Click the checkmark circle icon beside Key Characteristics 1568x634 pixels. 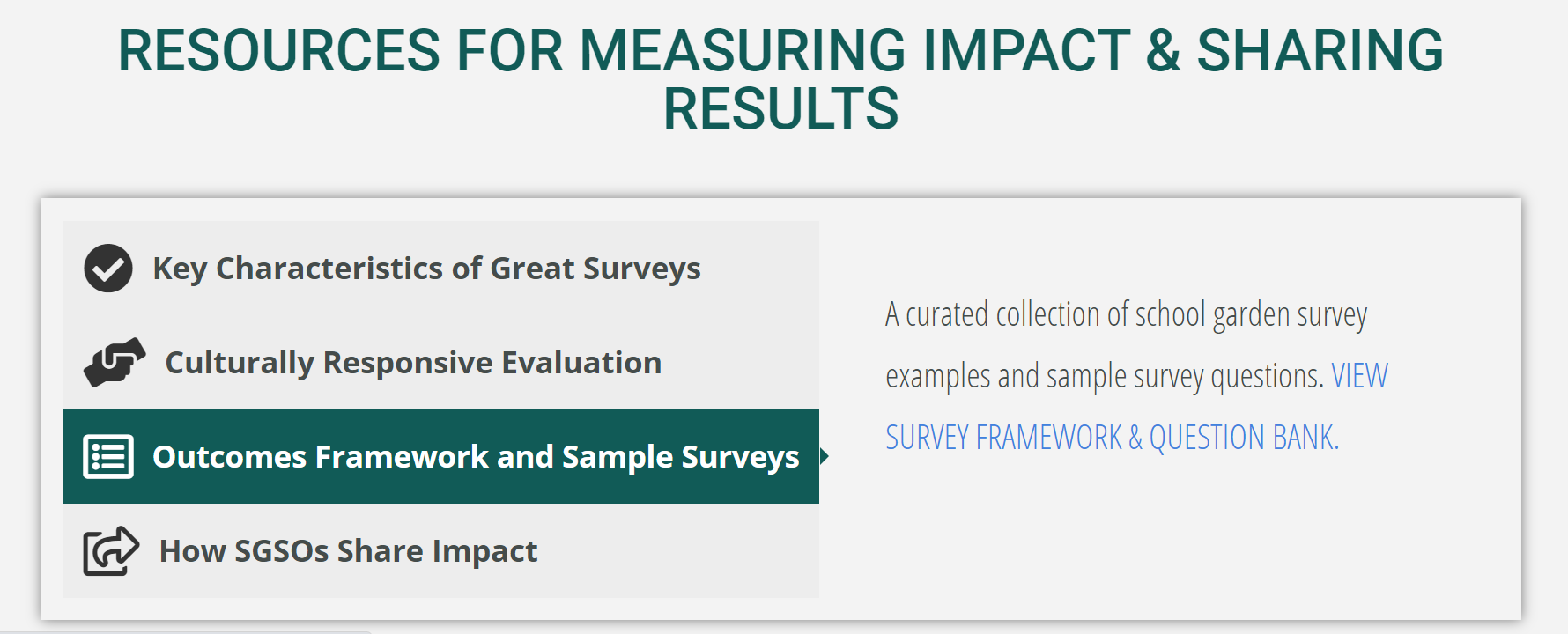tap(108, 269)
